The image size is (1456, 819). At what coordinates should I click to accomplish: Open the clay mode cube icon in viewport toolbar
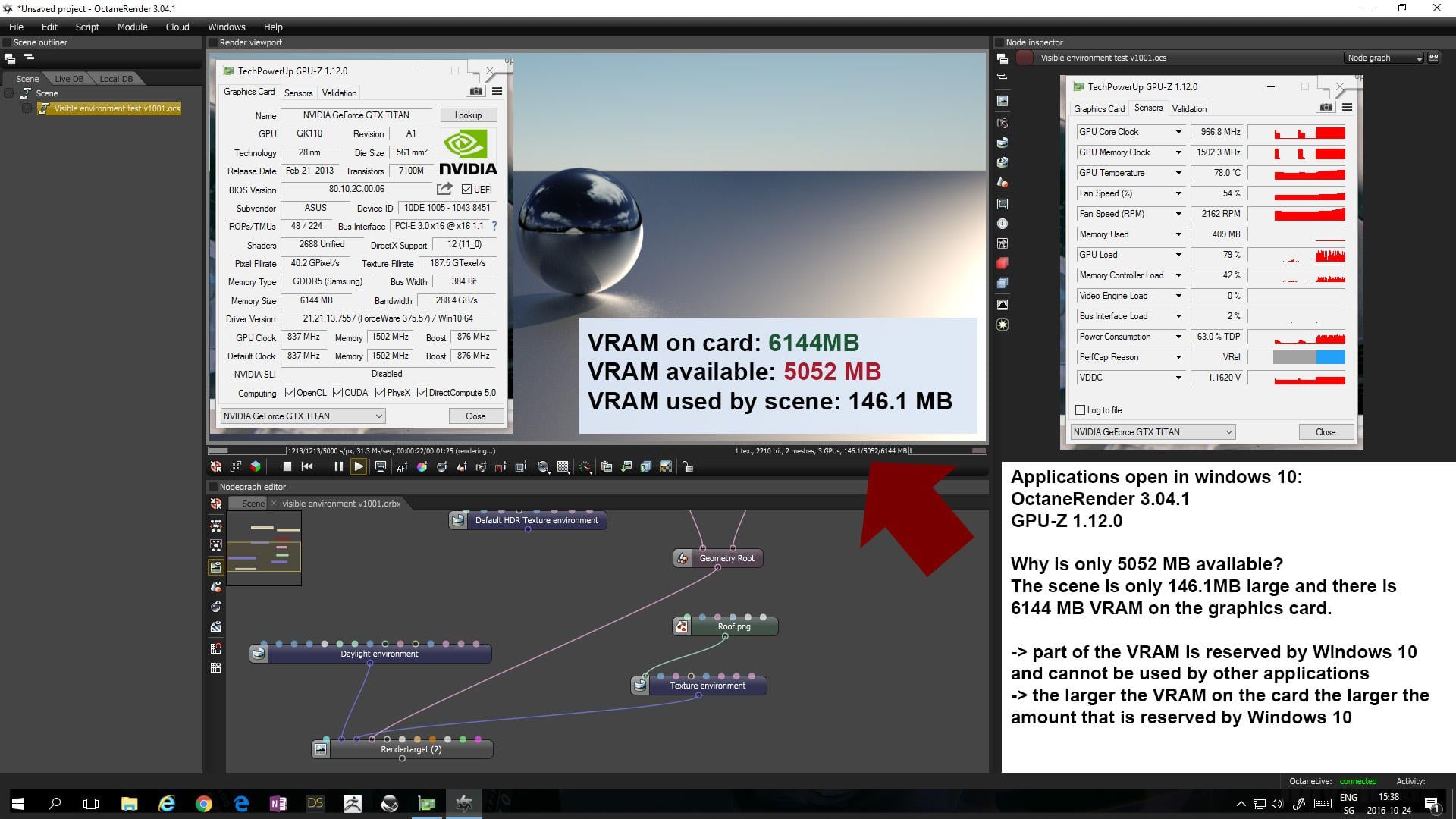pos(256,467)
